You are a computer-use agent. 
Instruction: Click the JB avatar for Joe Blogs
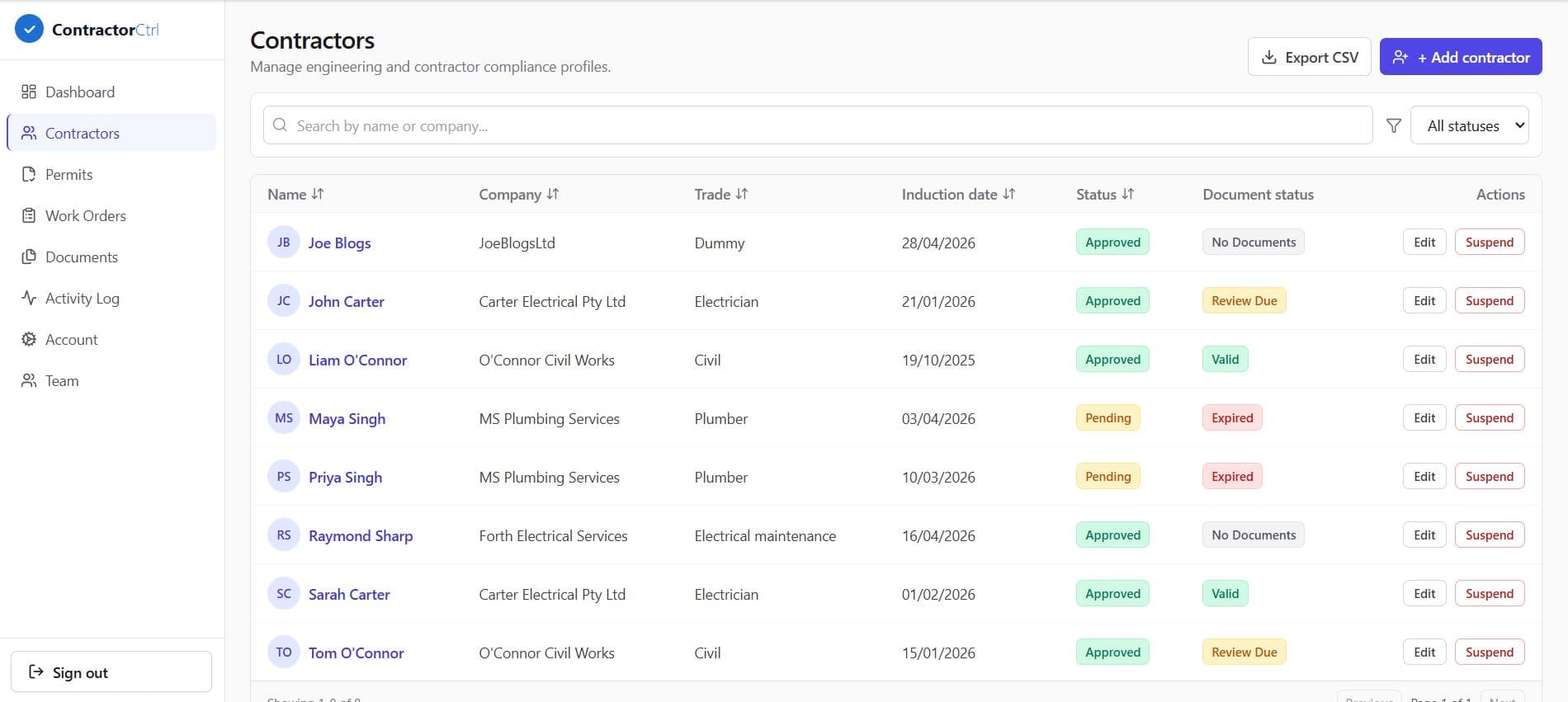point(284,243)
